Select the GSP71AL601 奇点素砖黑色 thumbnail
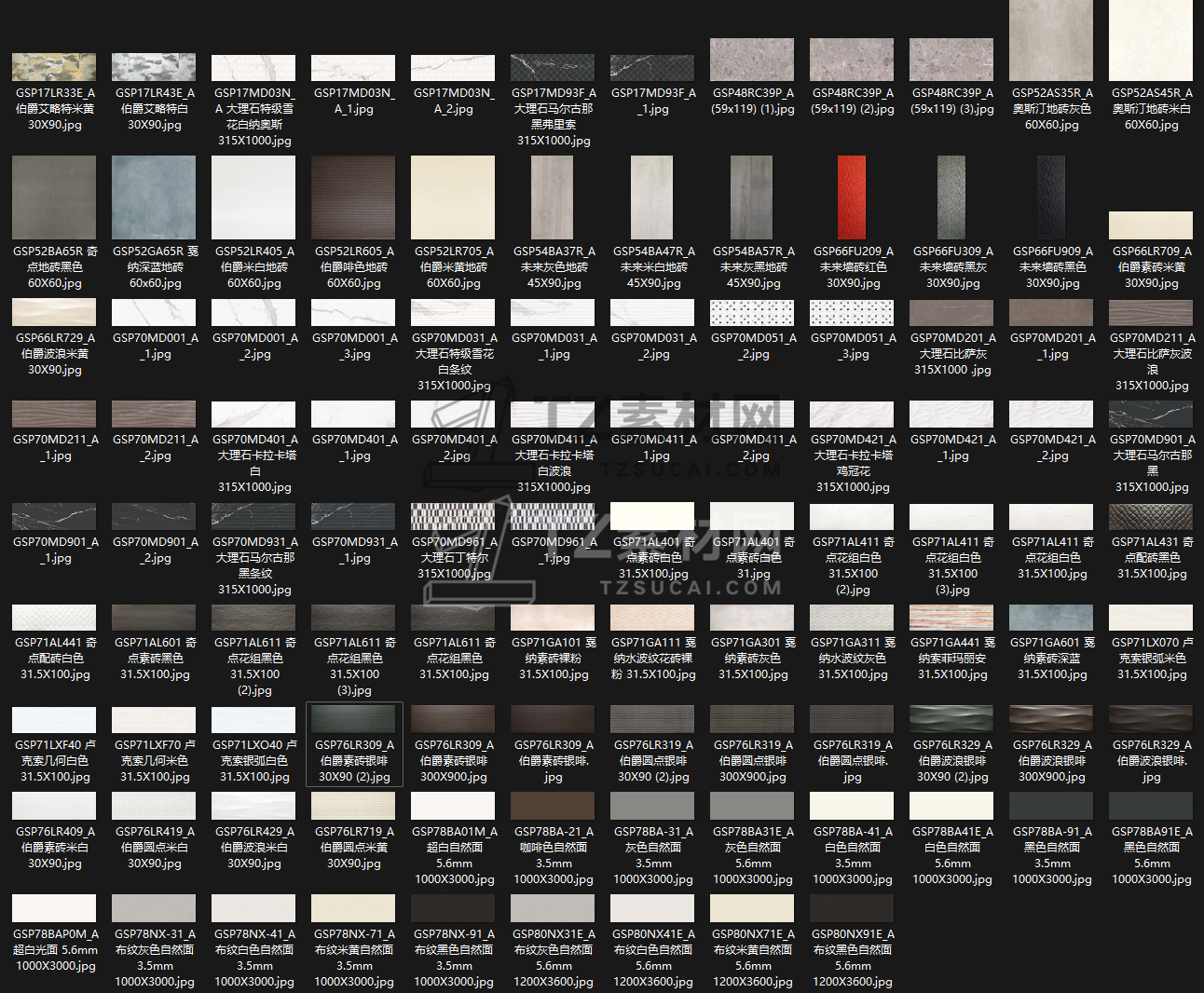1204x993 pixels. (x=154, y=618)
